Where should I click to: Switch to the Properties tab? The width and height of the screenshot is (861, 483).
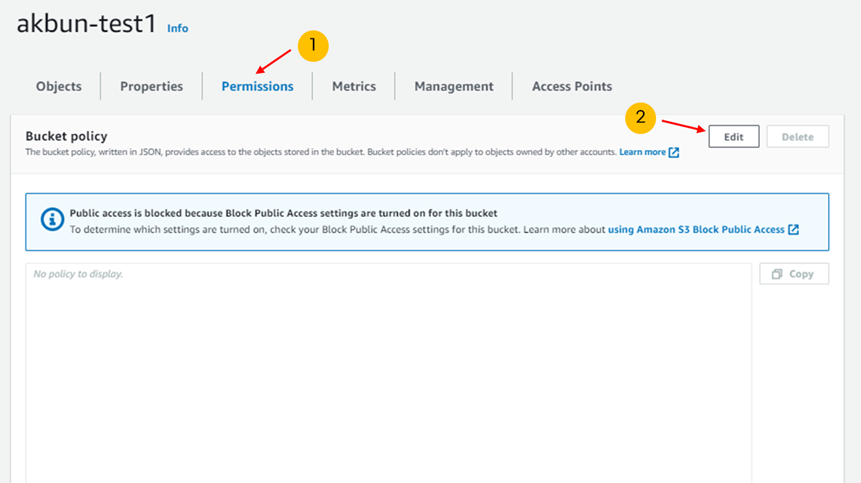tap(152, 86)
